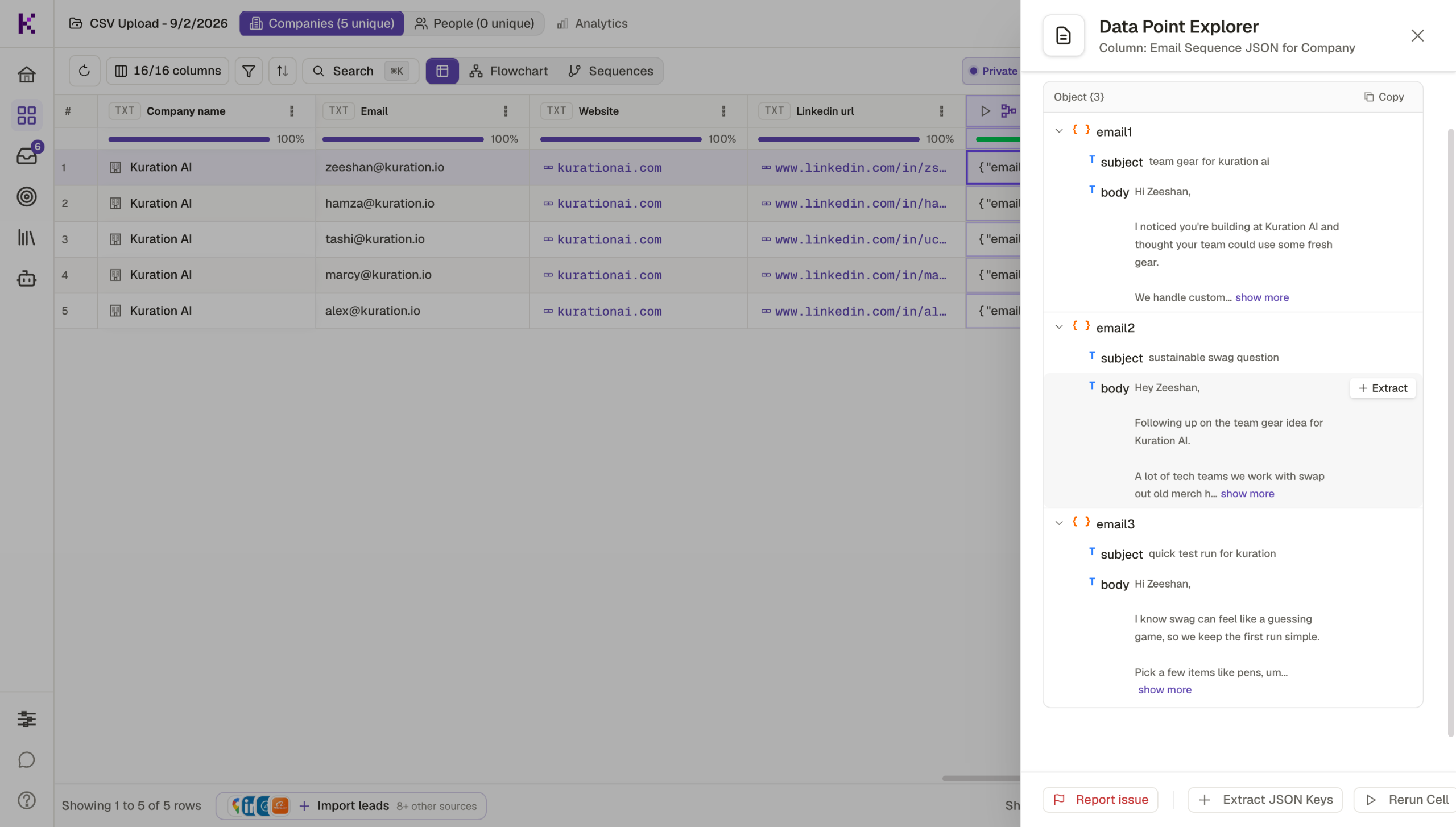Viewport: 1456px width, 827px height.
Task: Click the Report issue button
Action: tap(1101, 800)
